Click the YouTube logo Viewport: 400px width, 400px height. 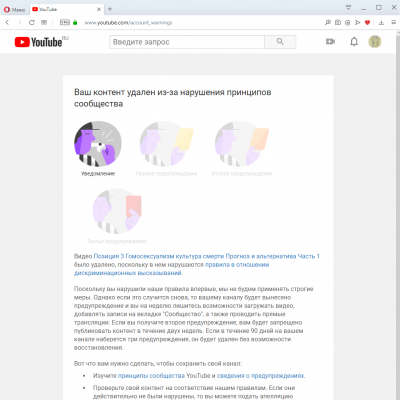pos(38,42)
